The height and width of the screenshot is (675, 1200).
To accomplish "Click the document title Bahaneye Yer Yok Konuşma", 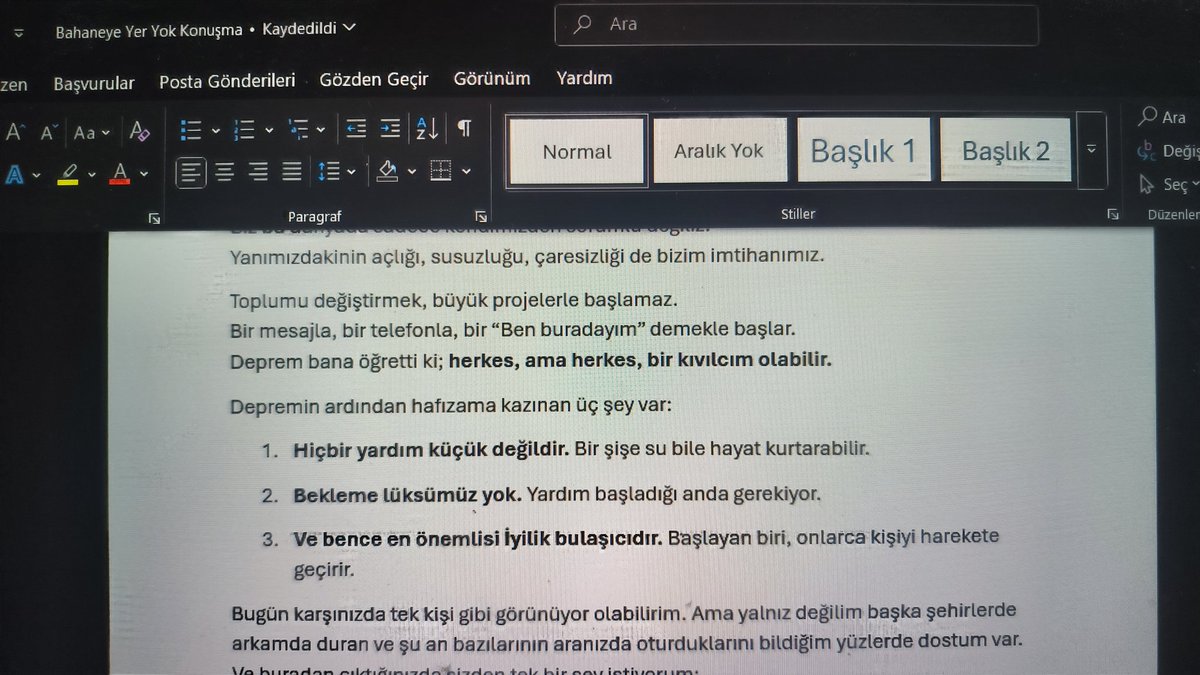I will [149, 30].
